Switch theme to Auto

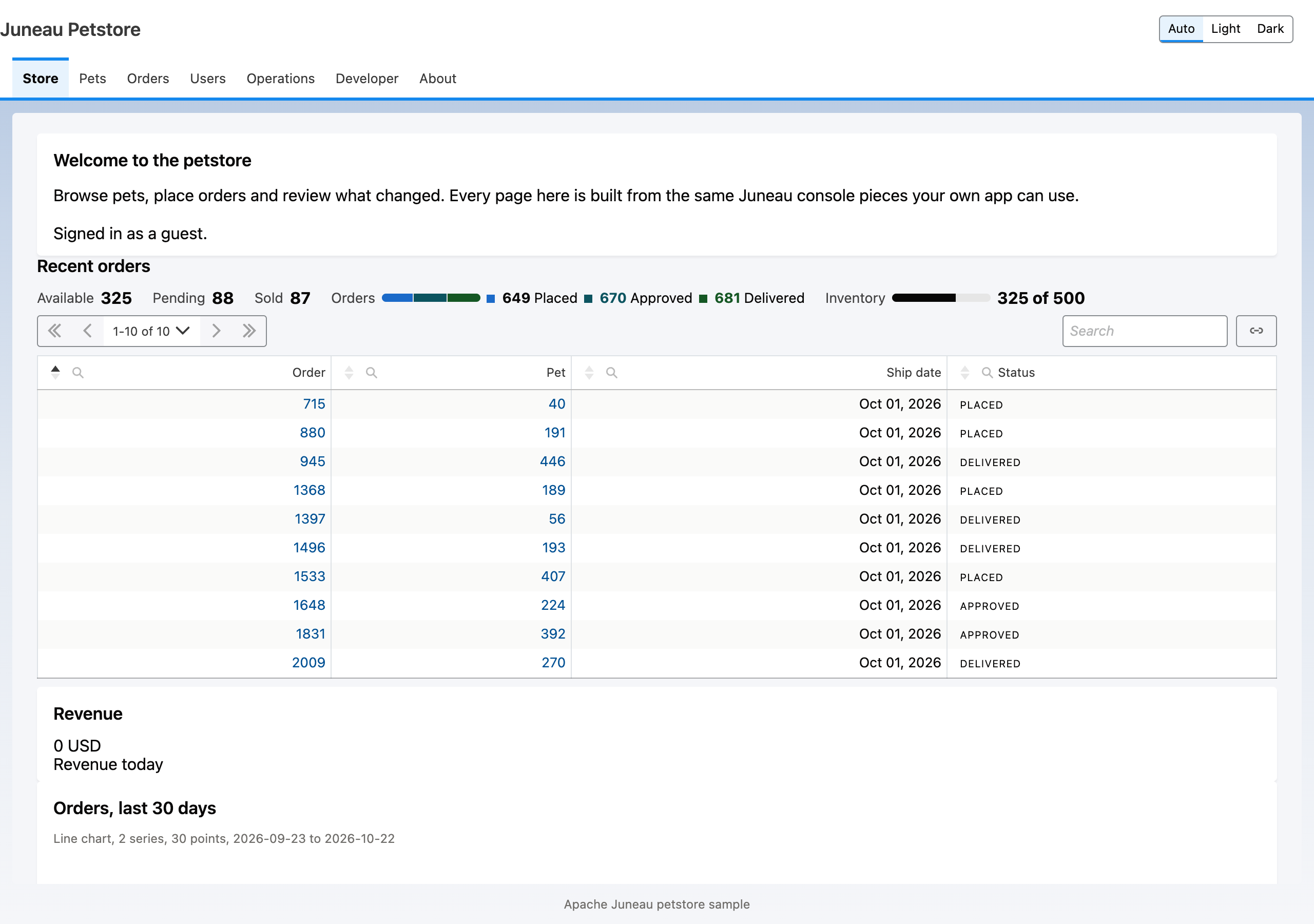[1181, 29]
